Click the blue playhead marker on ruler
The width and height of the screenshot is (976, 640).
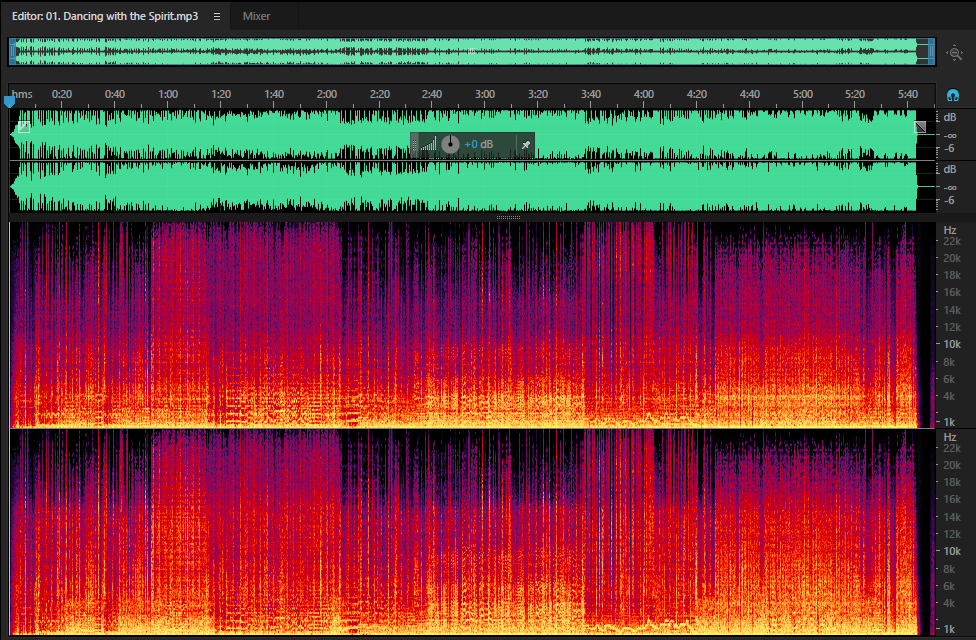9,101
